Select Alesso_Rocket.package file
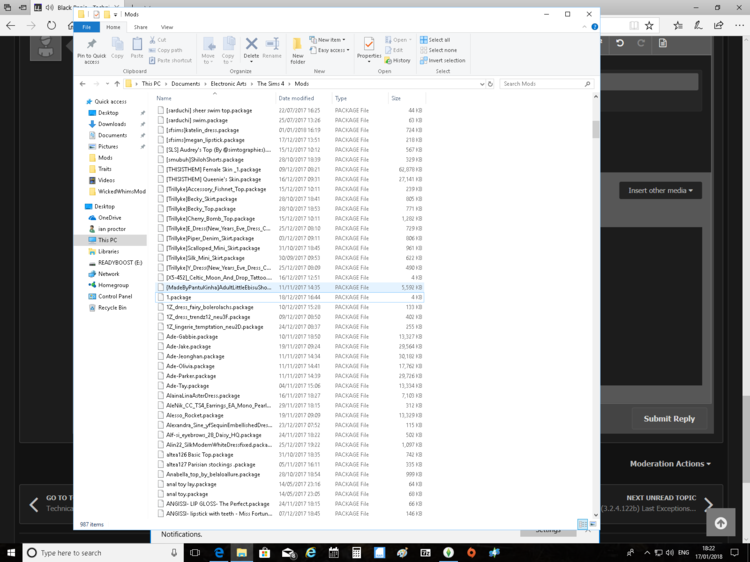 point(289,415)
